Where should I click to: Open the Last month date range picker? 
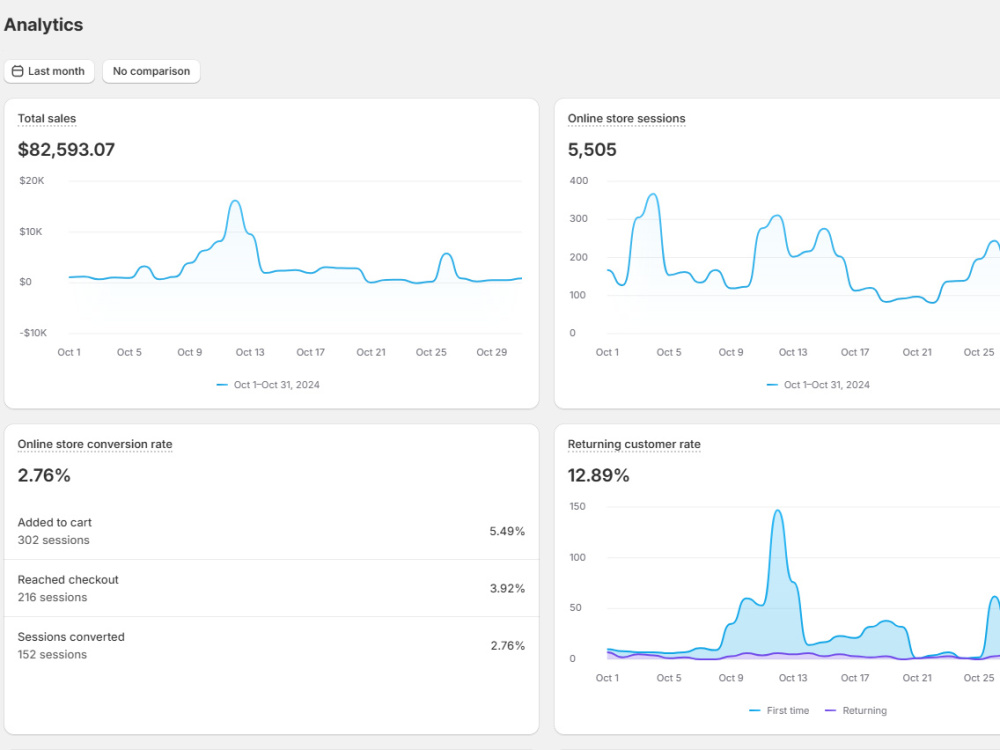point(49,71)
